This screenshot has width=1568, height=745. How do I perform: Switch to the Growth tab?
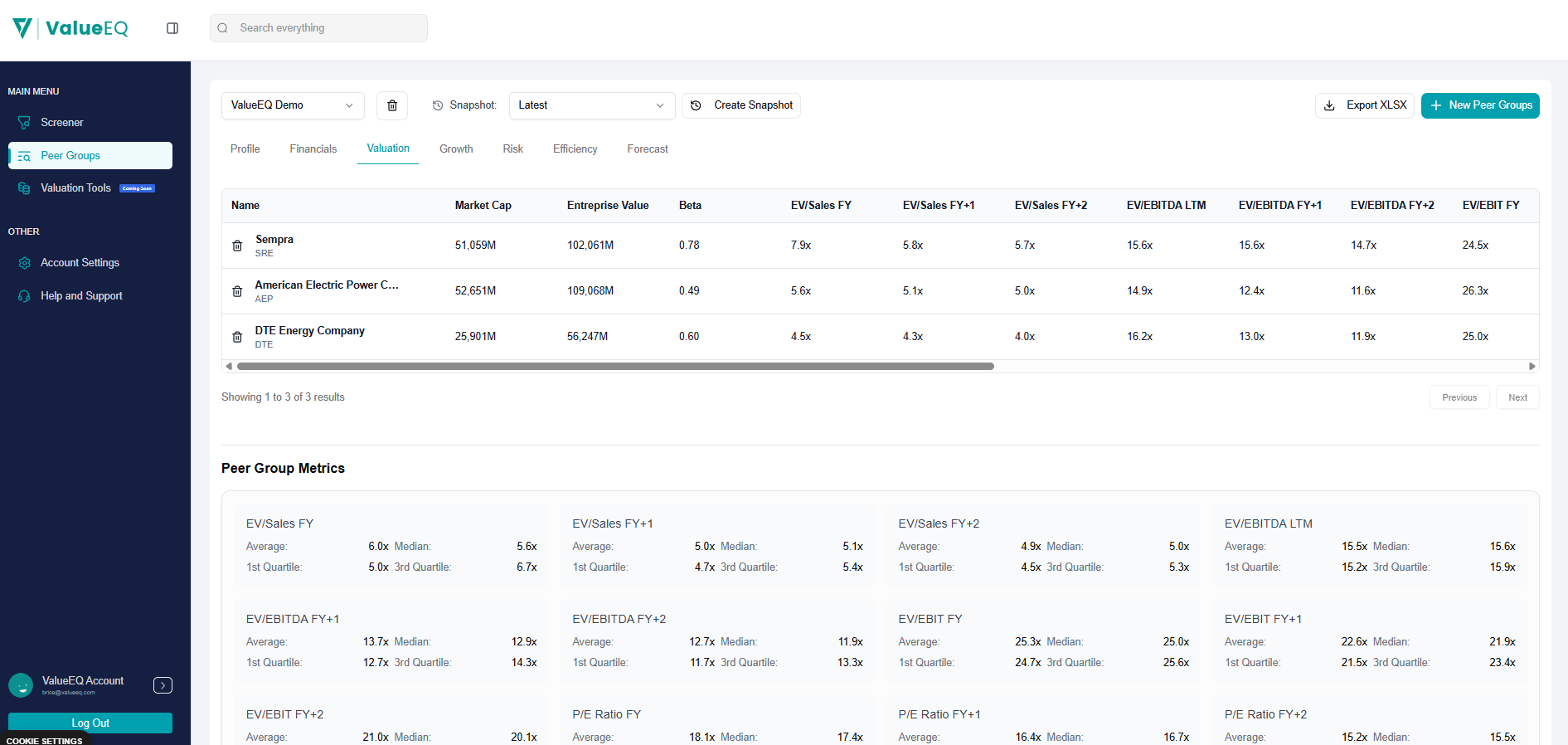pos(456,149)
